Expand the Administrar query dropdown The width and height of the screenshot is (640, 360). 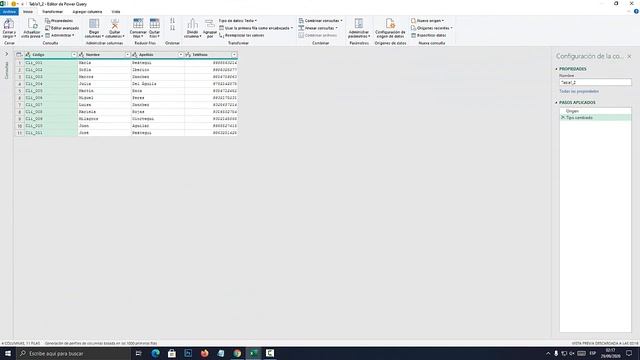[x=60, y=35]
